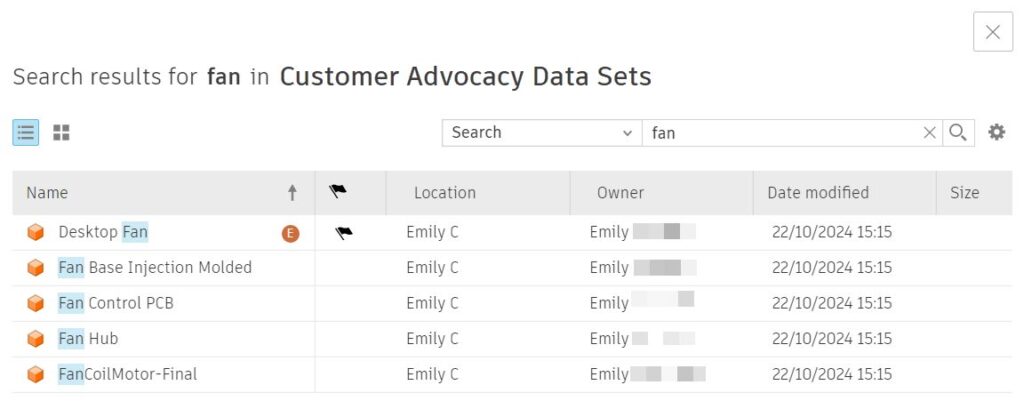
Task: Switch to grid view layout
Action: 61,132
